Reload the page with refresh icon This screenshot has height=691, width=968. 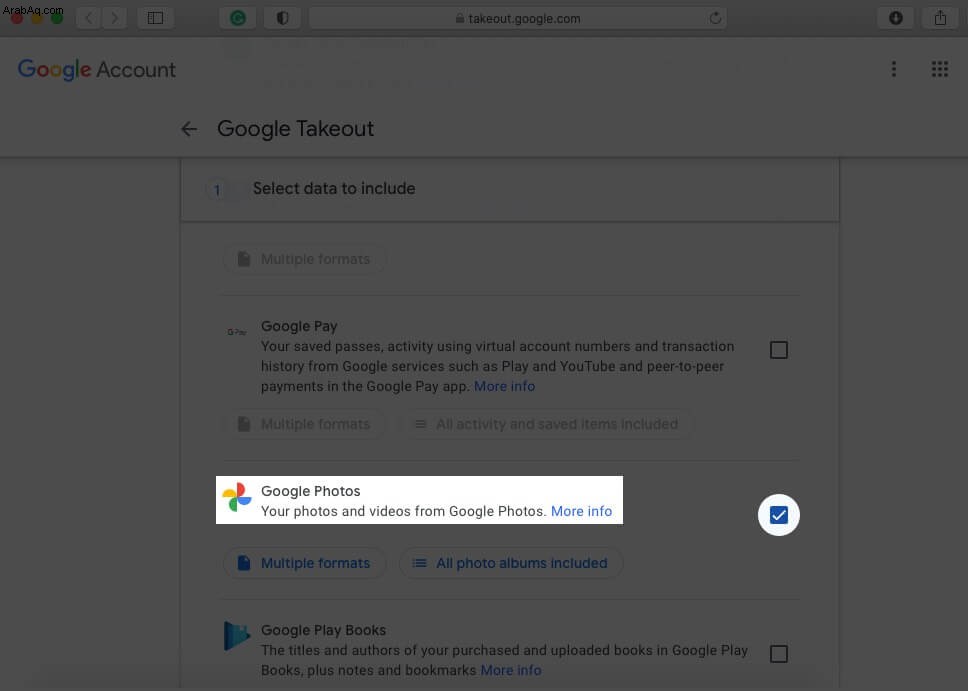[x=716, y=18]
